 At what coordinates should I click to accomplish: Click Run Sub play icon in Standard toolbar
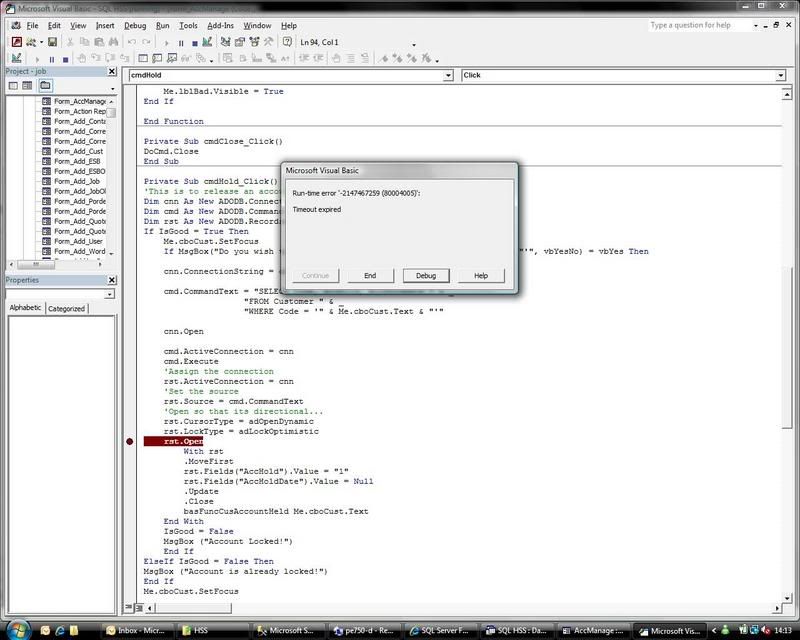coord(166,43)
